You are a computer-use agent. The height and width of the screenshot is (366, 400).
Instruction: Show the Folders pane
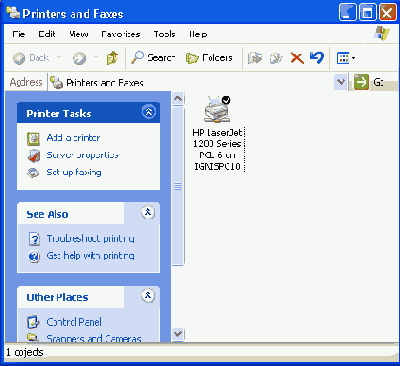tap(209, 58)
